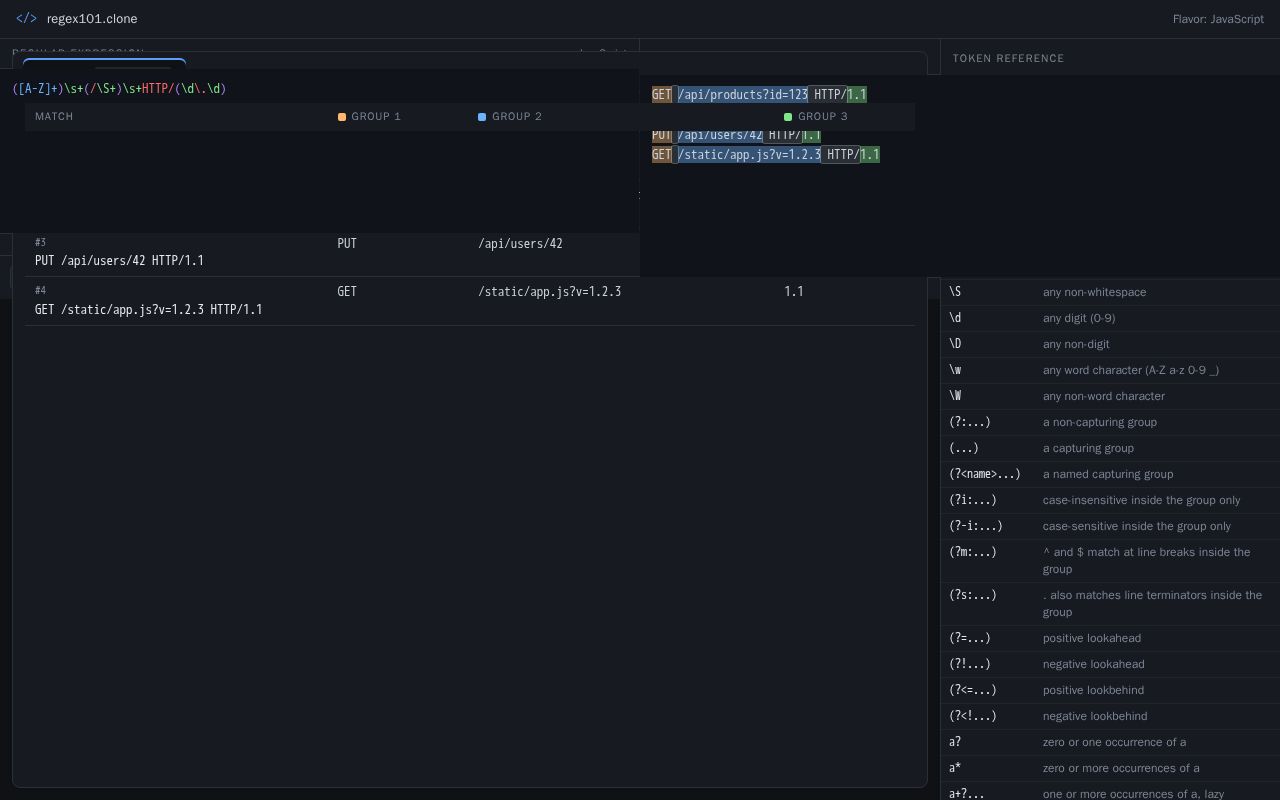Select the full match 'GET /static/app.js?v=1.2.3 HTTP/1.1'
Viewport: 1280px width, 800px height.
[x=148, y=310]
